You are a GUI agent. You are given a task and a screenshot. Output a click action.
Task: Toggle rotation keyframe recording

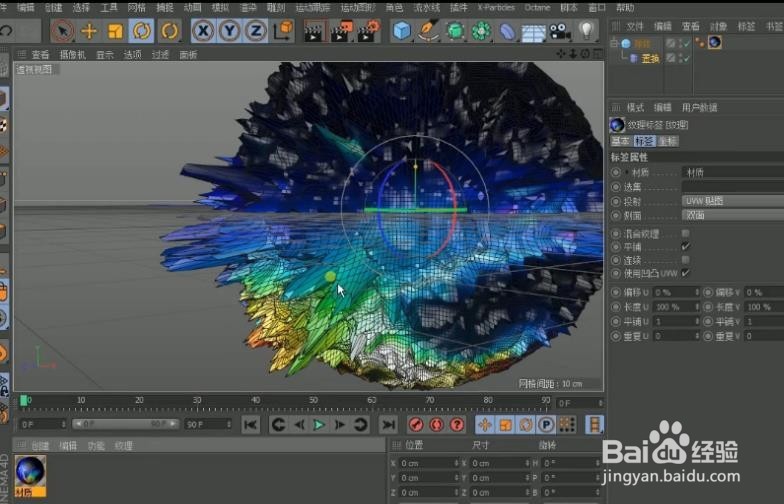point(526,424)
